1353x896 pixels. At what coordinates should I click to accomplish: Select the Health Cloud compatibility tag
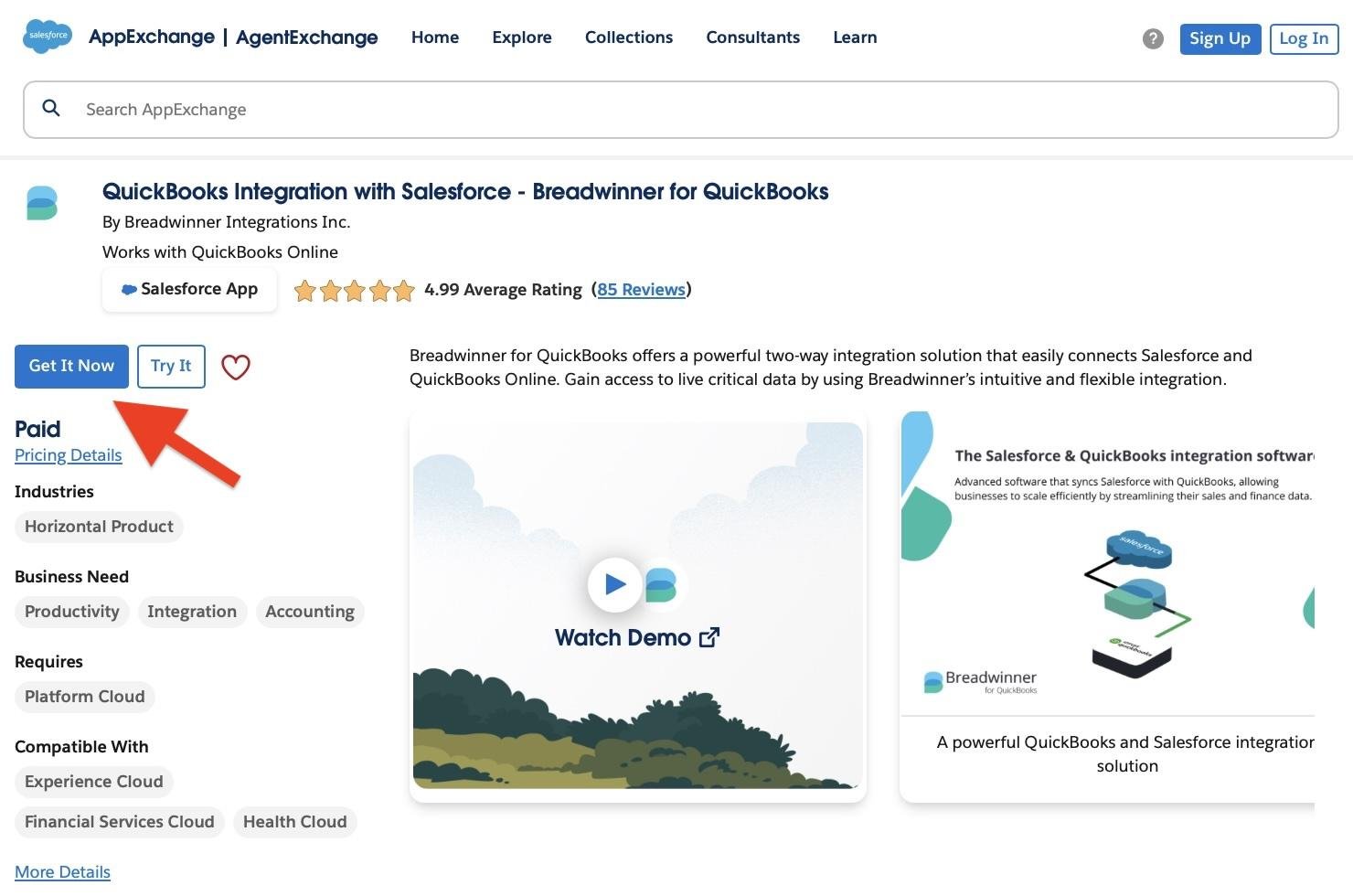[x=294, y=821]
